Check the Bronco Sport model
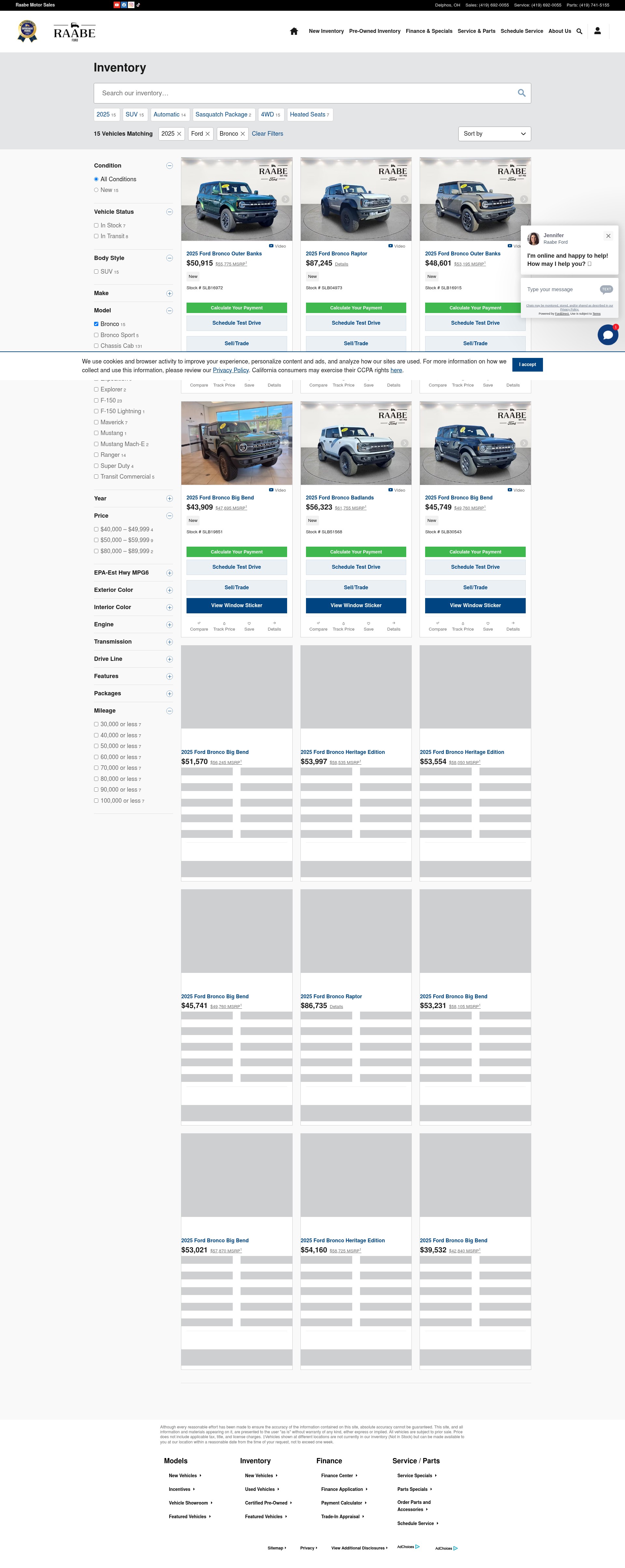Image resolution: width=625 pixels, height=1568 pixels. pyautogui.click(x=96, y=335)
